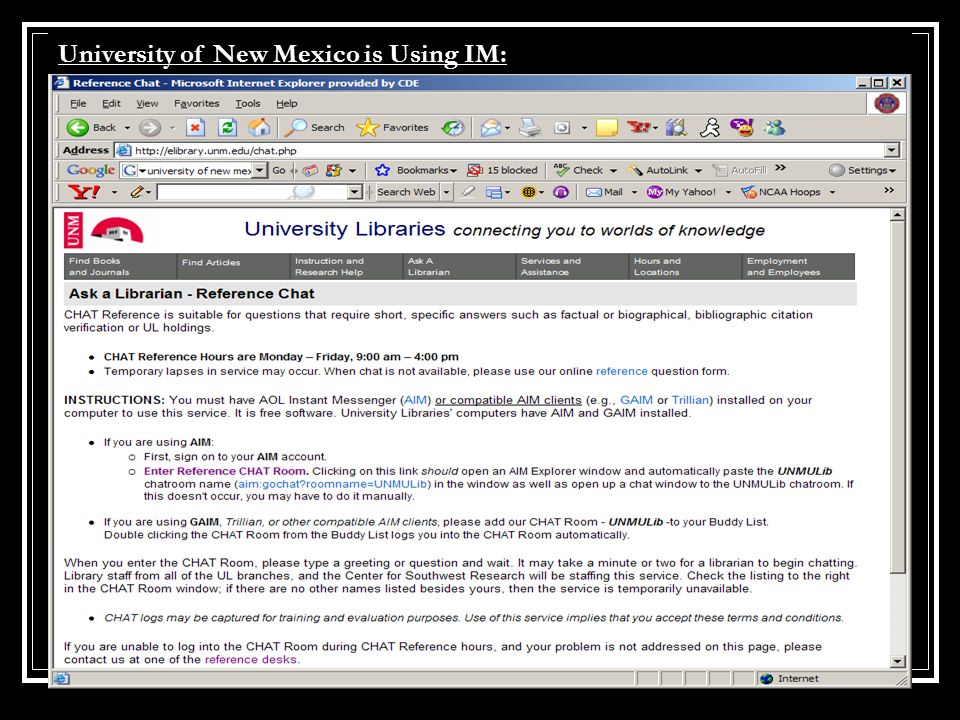Click the NCAA Hoops toolbar button
The image size is (960, 720).
(781, 192)
